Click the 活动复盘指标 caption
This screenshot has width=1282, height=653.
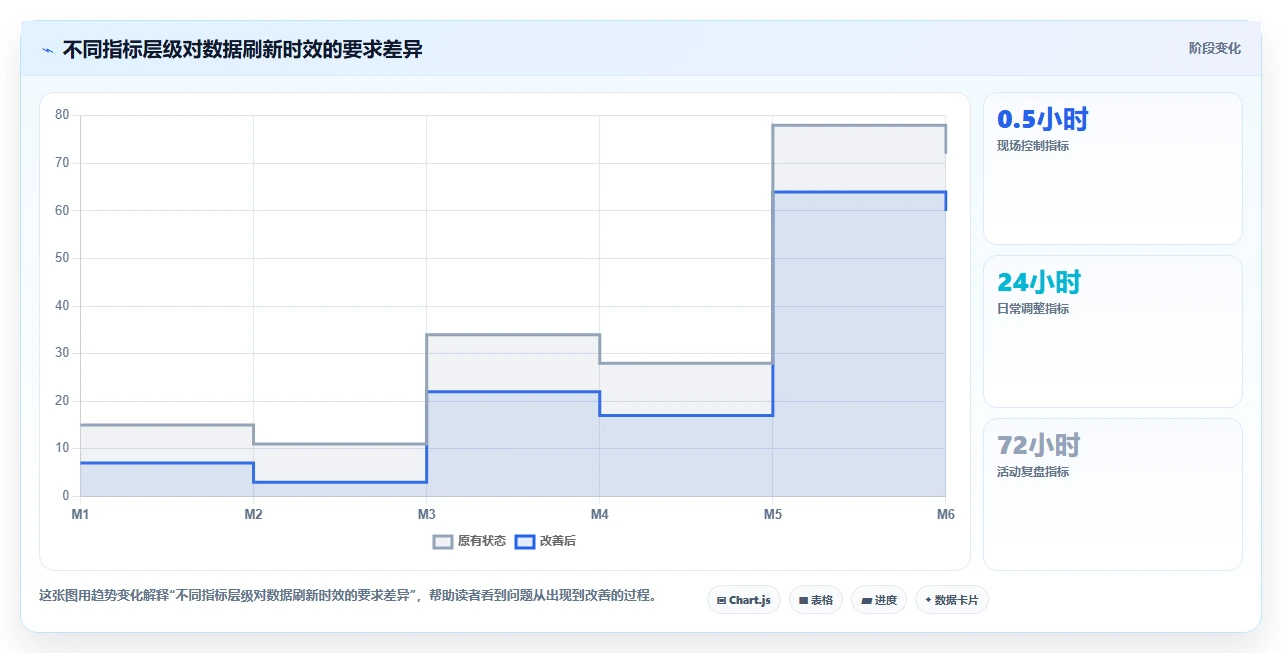pos(1033,472)
